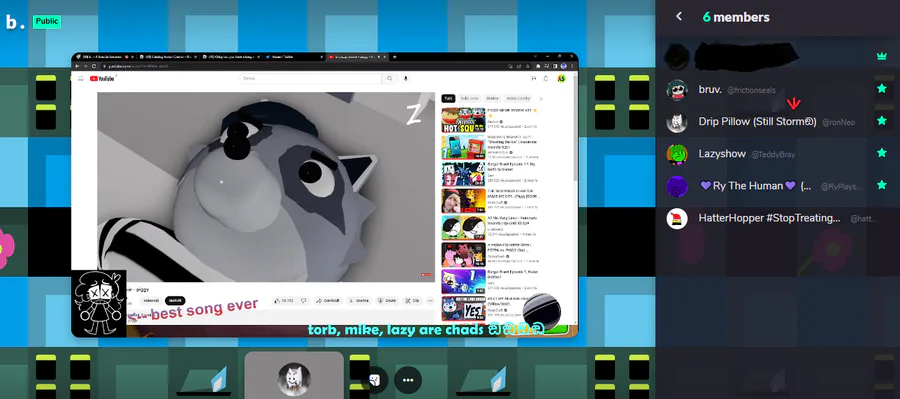
Task: Open the redacted member's avatar
Action: (677, 56)
